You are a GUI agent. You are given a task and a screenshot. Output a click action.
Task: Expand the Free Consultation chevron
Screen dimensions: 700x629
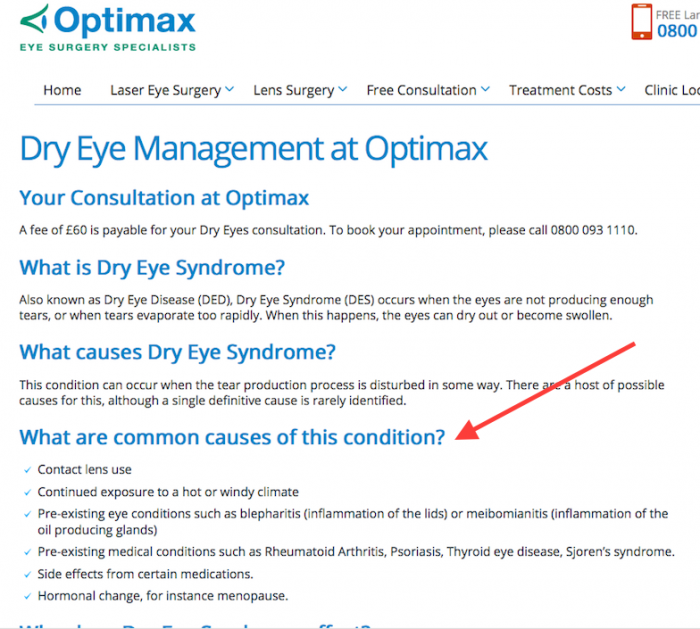(486, 89)
